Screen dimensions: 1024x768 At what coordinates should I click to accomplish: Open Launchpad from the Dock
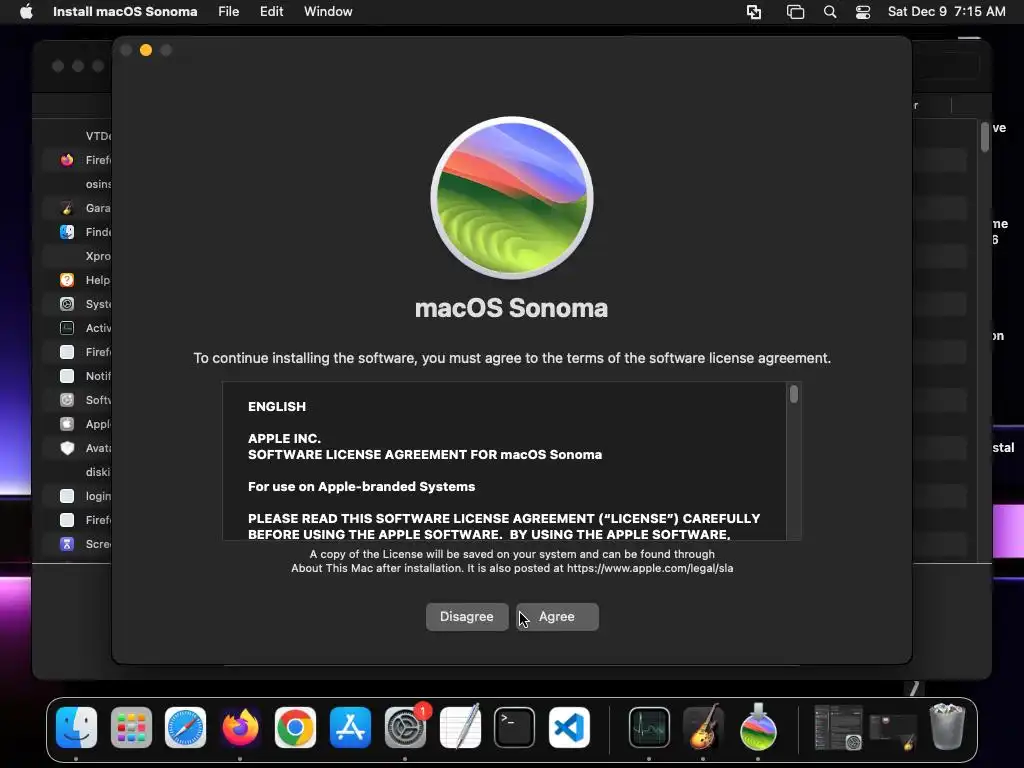pos(131,727)
